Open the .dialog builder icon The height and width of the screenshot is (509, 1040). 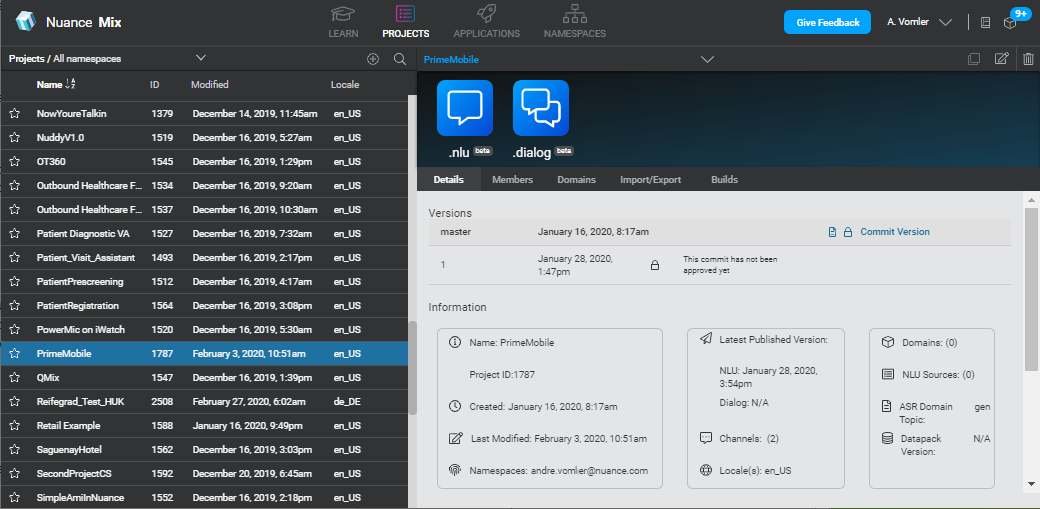(x=541, y=108)
